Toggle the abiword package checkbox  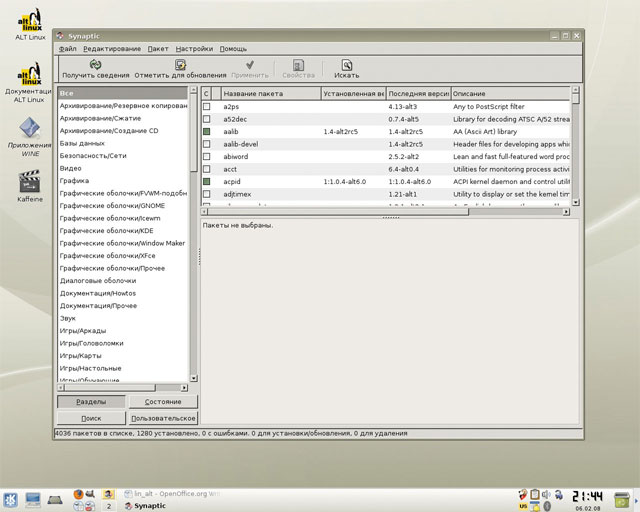pyautogui.click(x=207, y=156)
